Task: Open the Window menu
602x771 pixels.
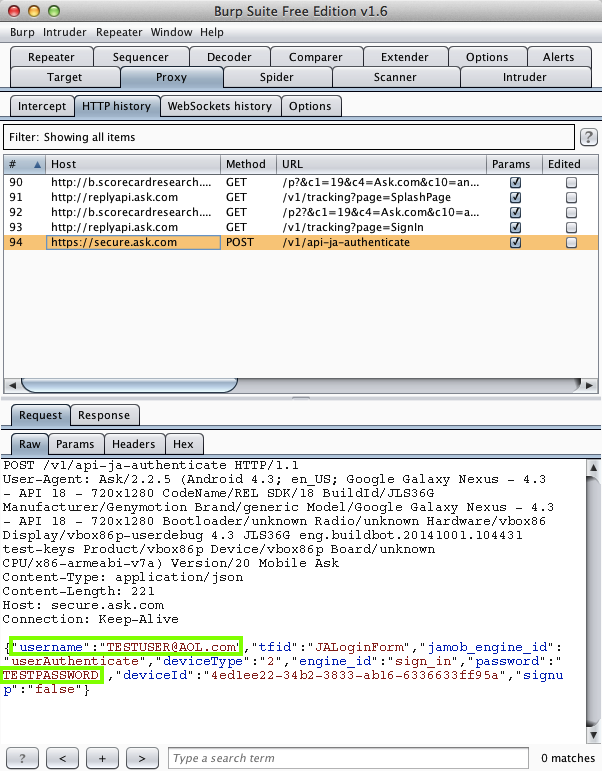Action: pos(171,32)
